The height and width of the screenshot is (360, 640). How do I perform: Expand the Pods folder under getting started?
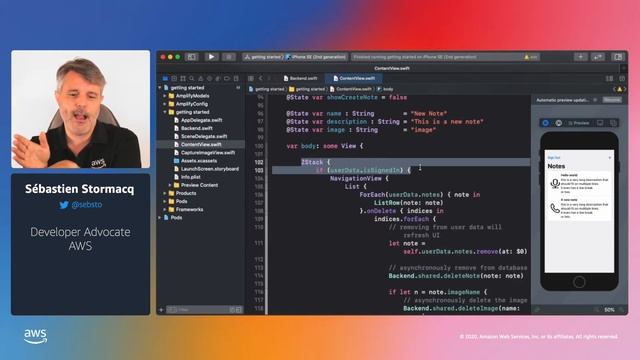click(165, 201)
